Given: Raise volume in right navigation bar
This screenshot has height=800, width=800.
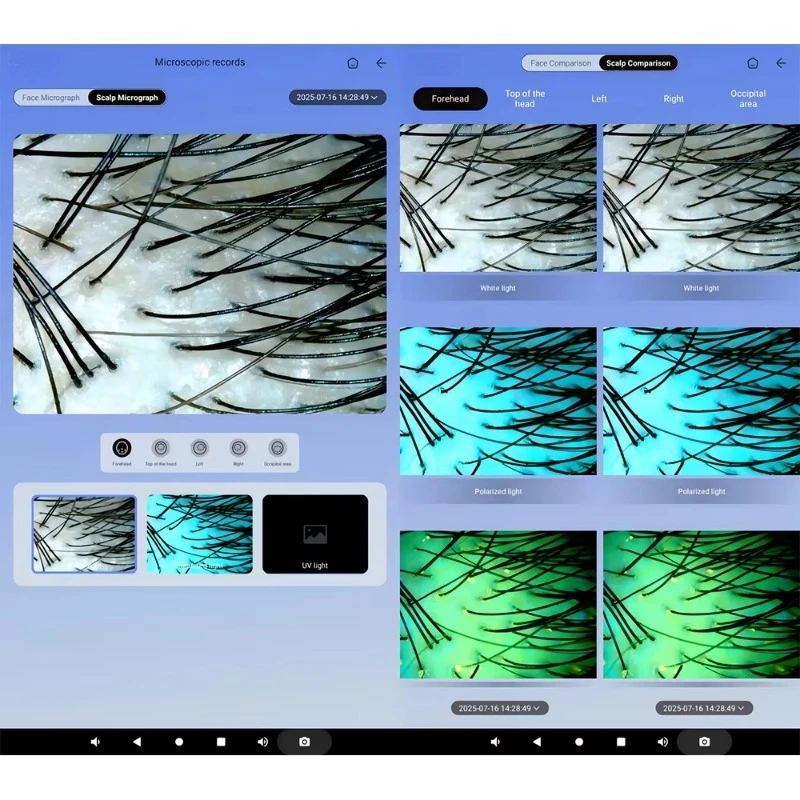Looking at the screenshot, I should [x=662, y=742].
